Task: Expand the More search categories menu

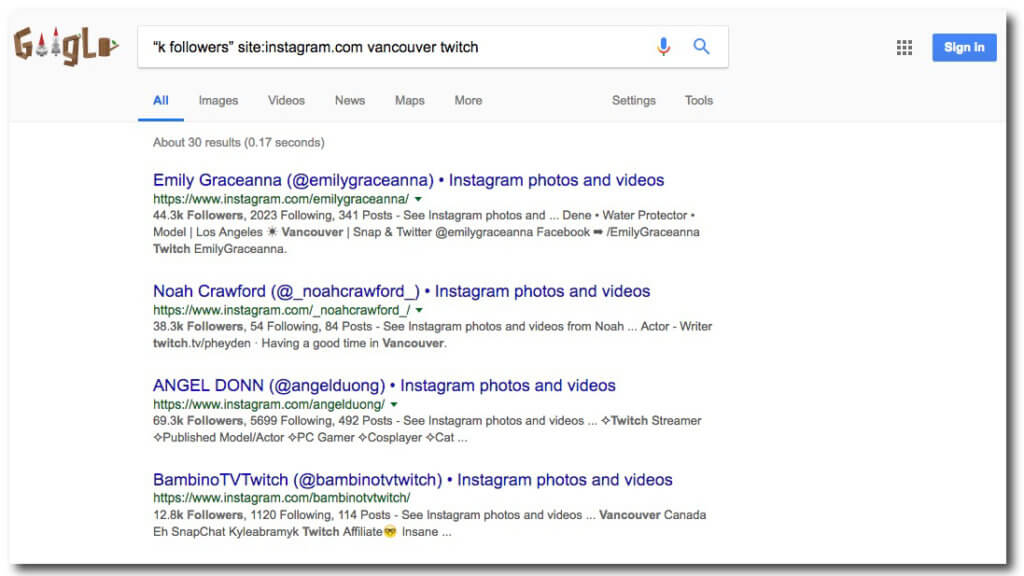Action: coord(467,100)
